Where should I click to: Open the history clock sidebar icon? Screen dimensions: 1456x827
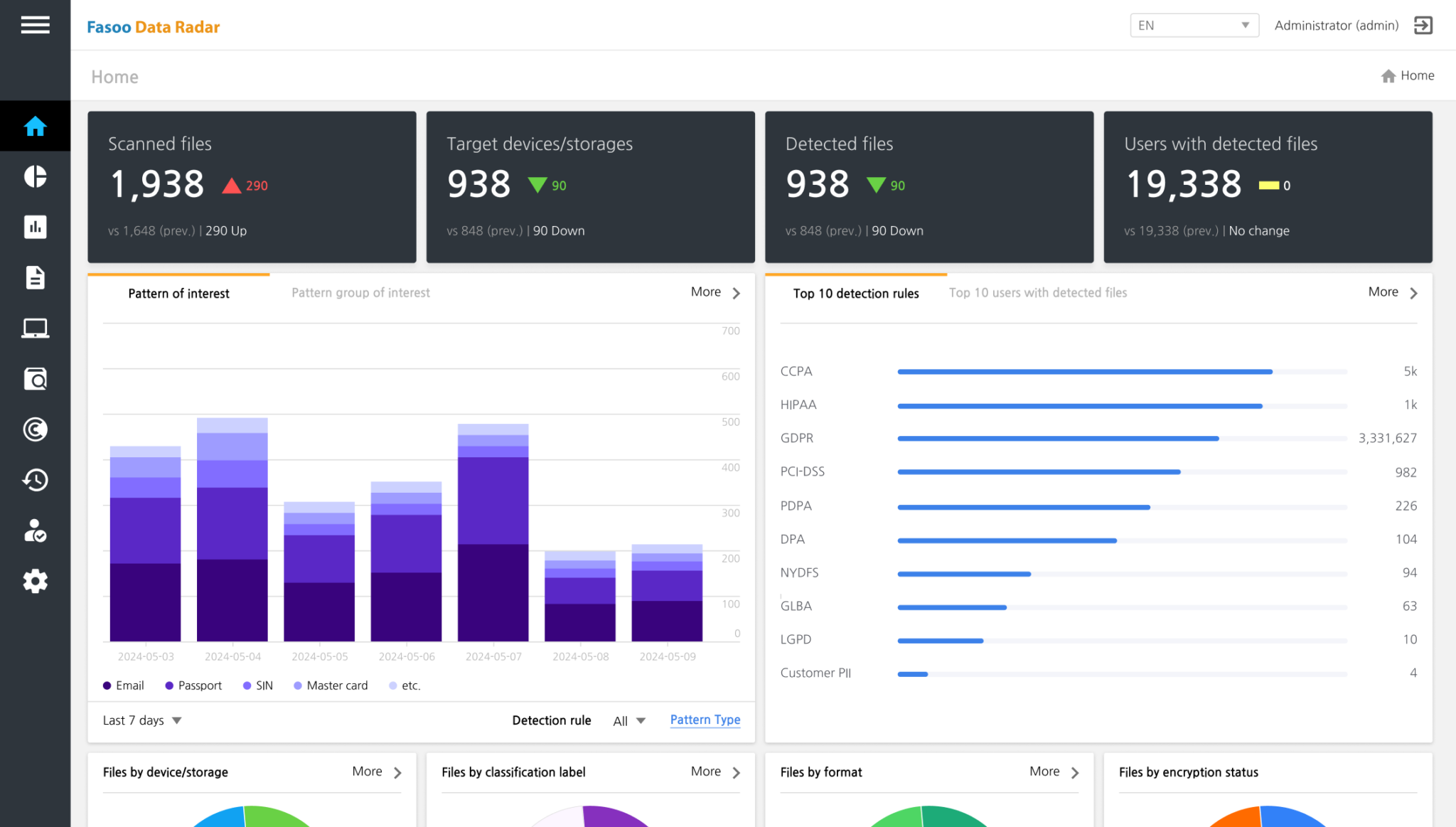point(35,480)
